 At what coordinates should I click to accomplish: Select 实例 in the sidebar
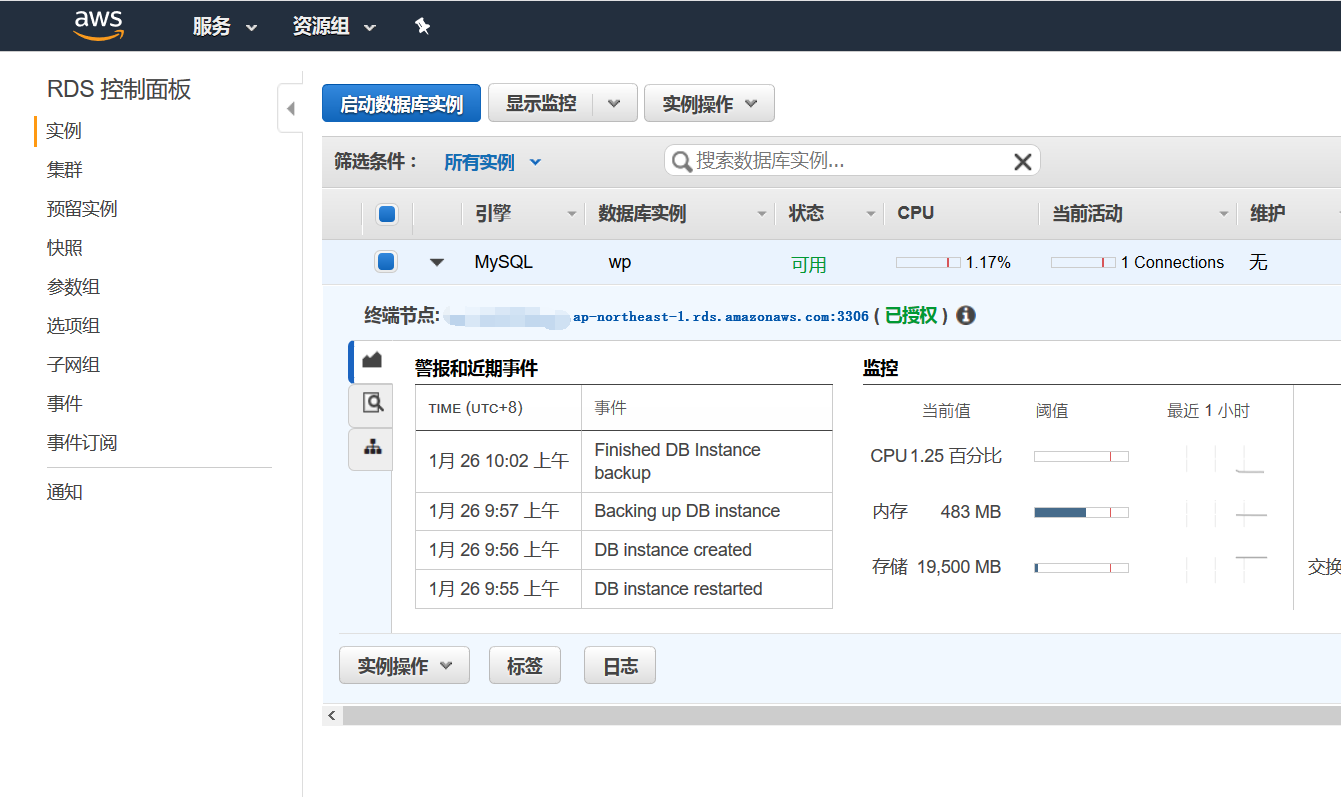coord(64,131)
